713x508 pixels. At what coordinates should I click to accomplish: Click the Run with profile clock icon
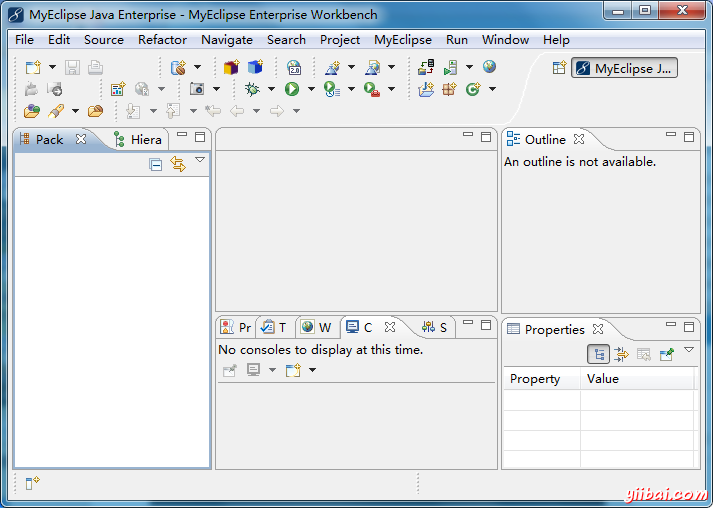[x=332, y=89]
